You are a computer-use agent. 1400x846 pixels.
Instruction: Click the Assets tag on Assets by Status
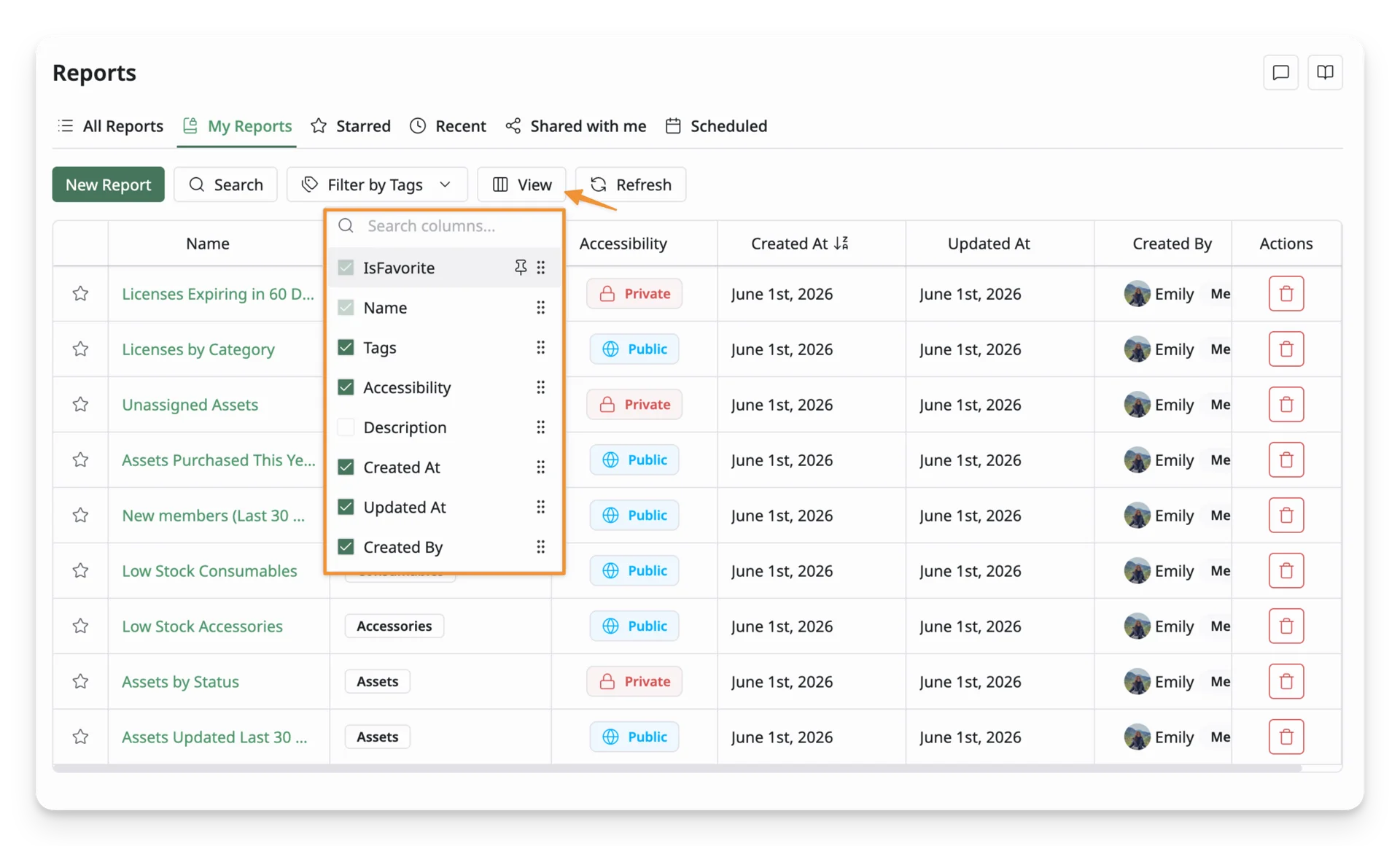click(x=377, y=681)
